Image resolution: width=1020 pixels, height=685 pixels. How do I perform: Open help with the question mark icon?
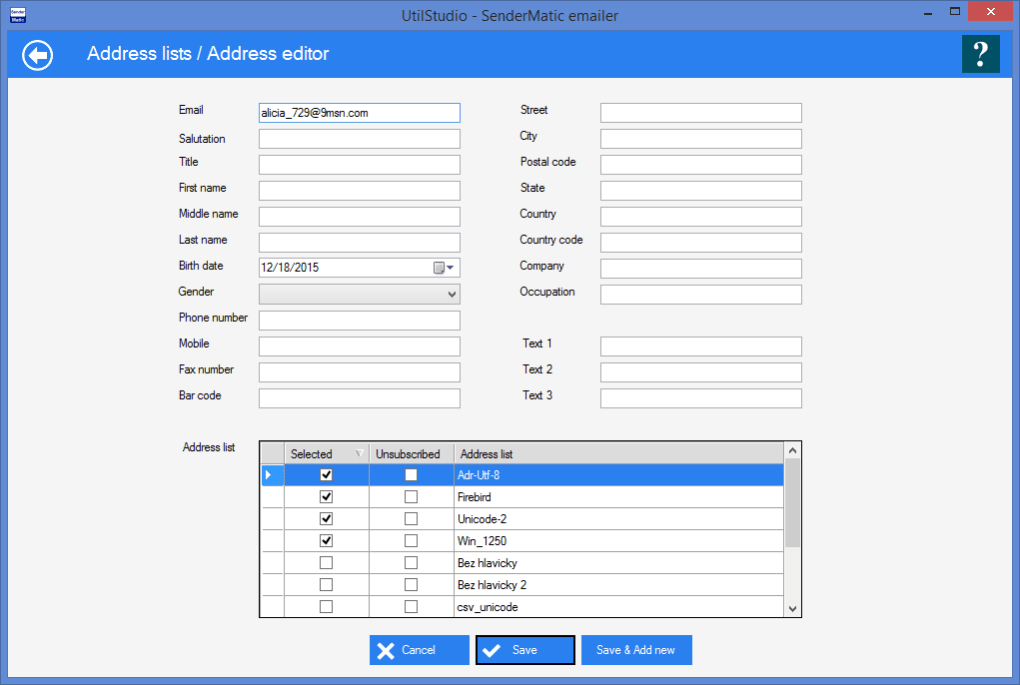980,54
